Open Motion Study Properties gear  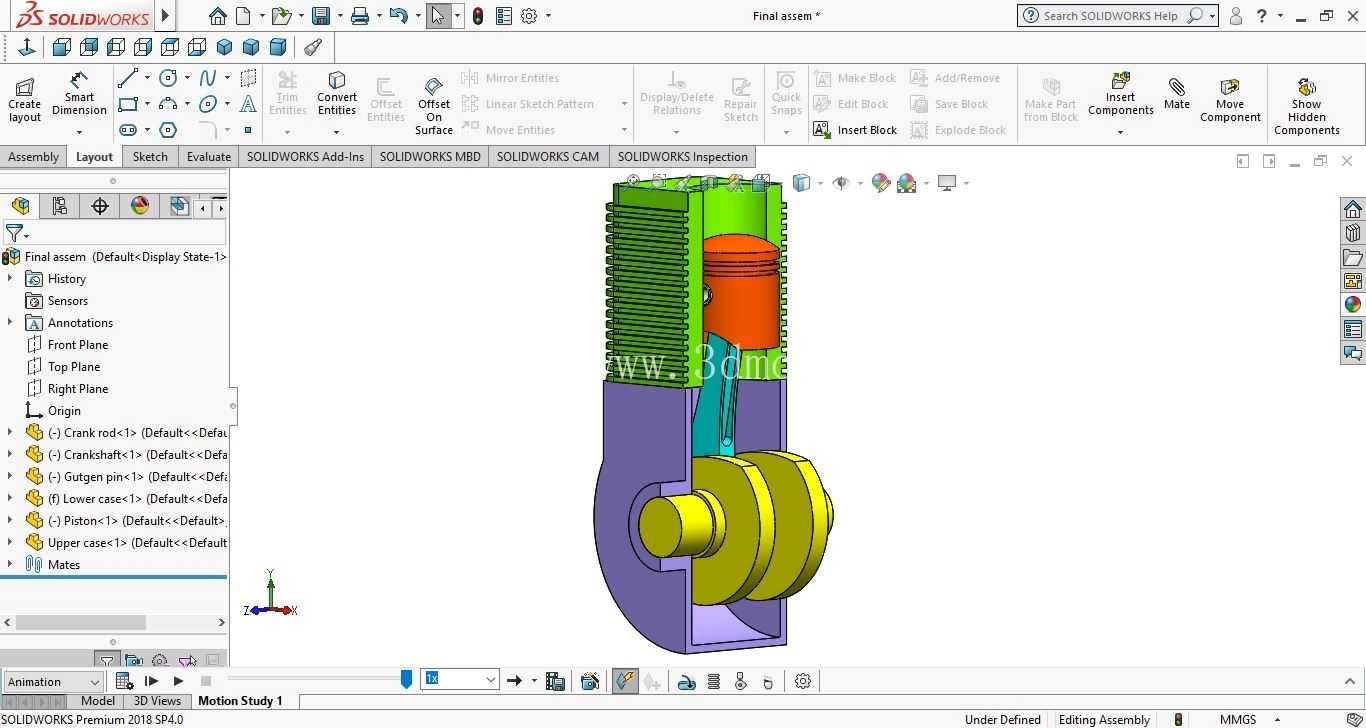coord(803,681)
